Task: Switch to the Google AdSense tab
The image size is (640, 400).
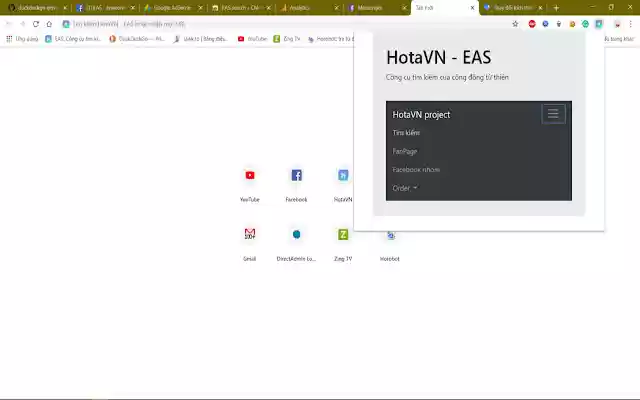Action: [173, 8]
